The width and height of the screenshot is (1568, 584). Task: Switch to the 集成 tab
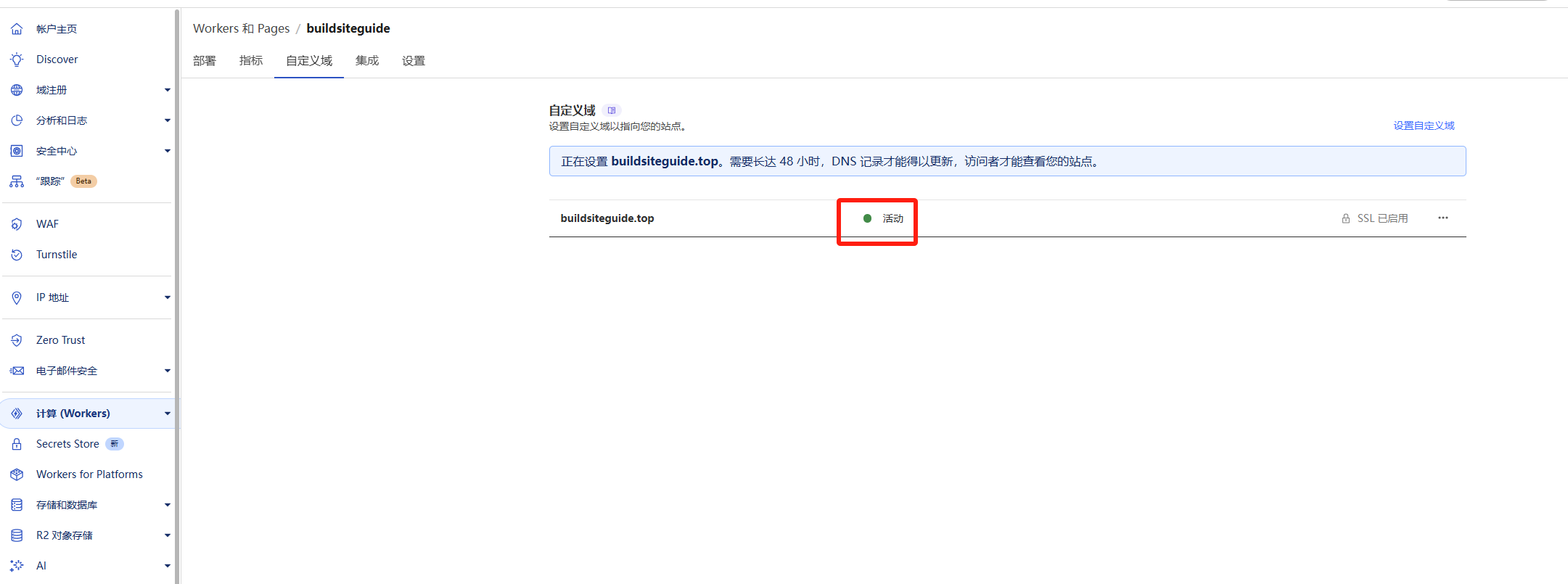[x=367, y=61]
